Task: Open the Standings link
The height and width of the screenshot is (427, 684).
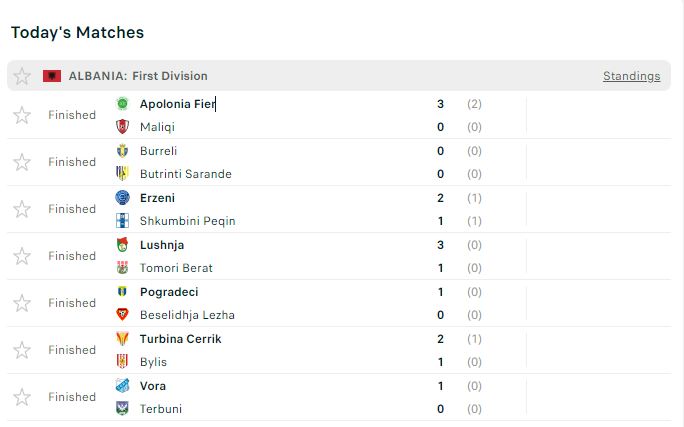Action: (631, 76)
